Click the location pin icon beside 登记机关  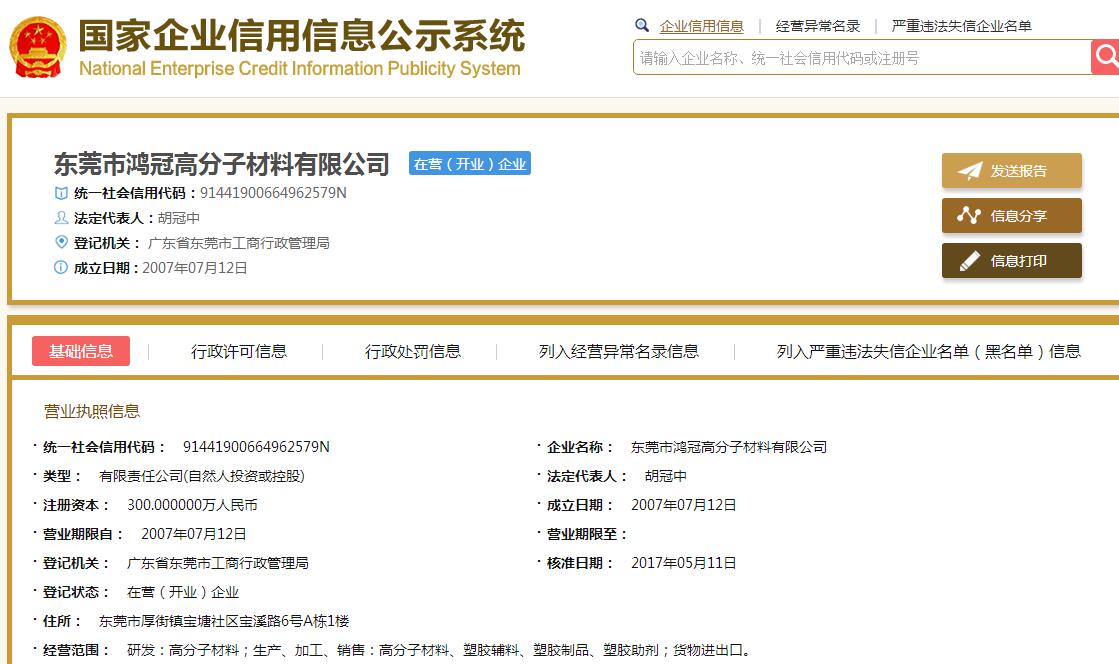[x=61, y=243]
